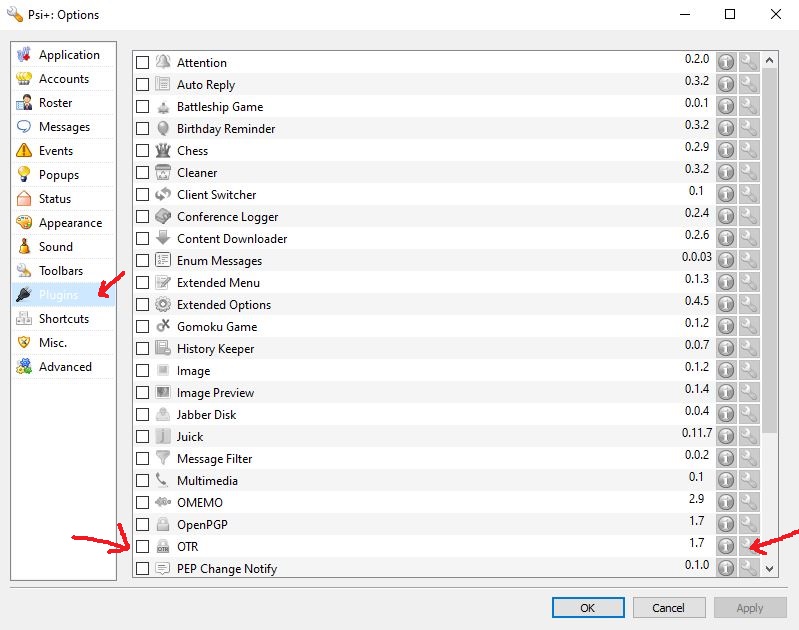Enable the OpenPGP plugin checkbox
This screenshot has width=799, height=630.
[142, 525]
